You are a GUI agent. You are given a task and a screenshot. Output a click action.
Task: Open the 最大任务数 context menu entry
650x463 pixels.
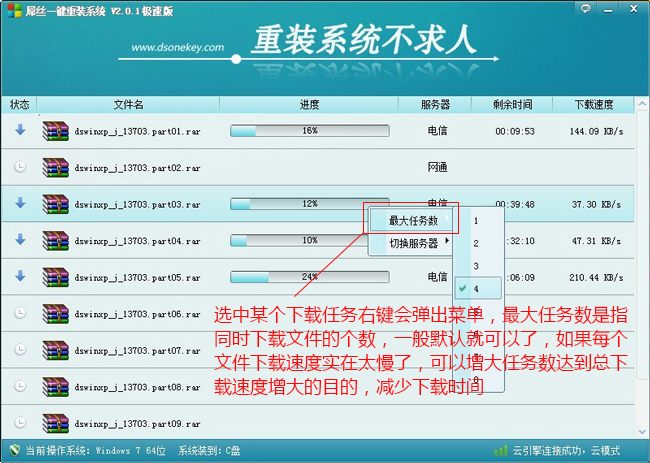(x=410, y=221)
